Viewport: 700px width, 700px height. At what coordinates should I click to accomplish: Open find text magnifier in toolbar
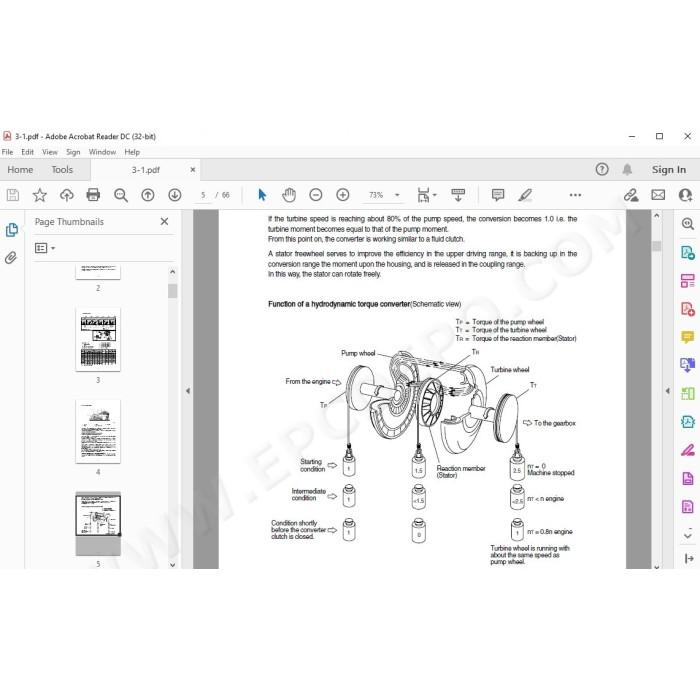click(x=121, y=195)
